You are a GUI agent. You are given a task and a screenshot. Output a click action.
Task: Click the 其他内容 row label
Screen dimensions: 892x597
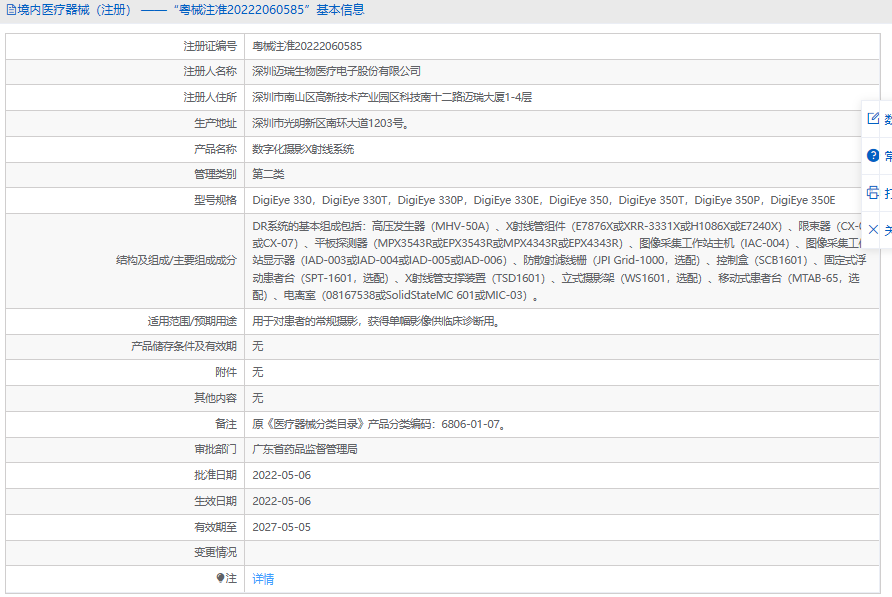click(215, 398)
